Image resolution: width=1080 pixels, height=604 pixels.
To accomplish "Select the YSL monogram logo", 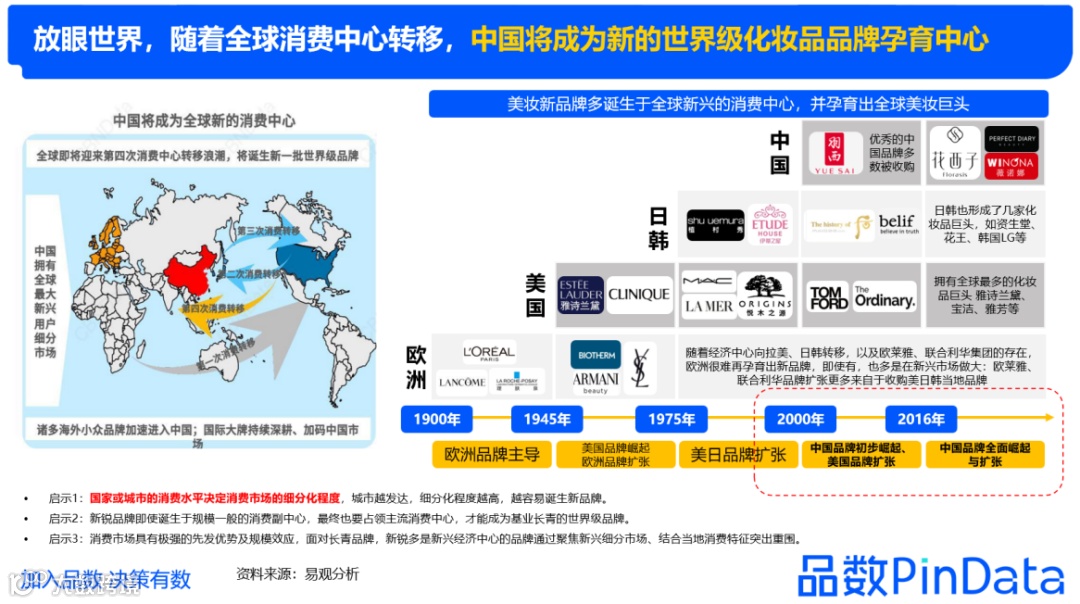I will (640, 368).
